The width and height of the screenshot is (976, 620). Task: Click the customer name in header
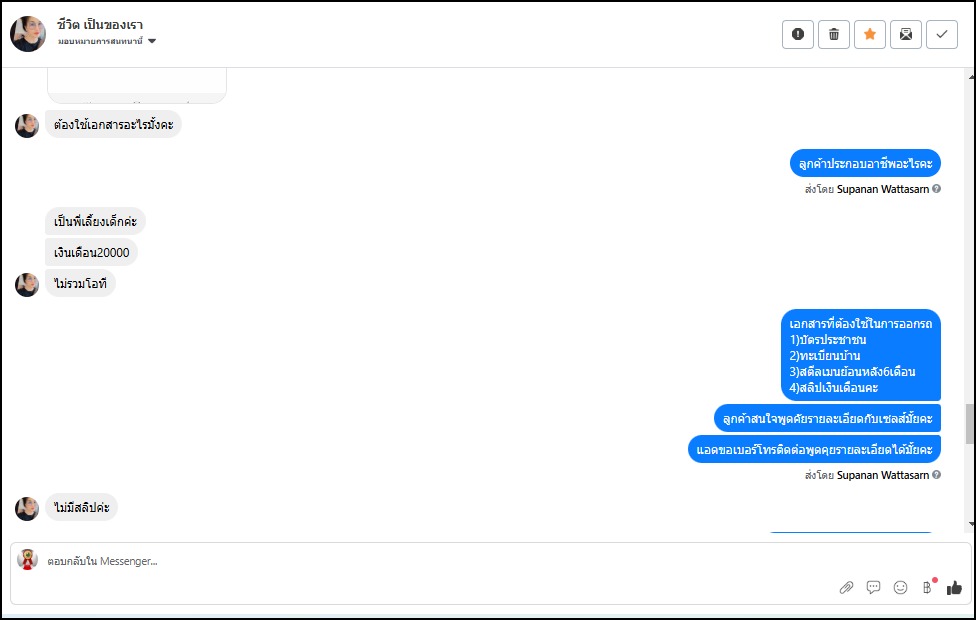coord(100,25)
